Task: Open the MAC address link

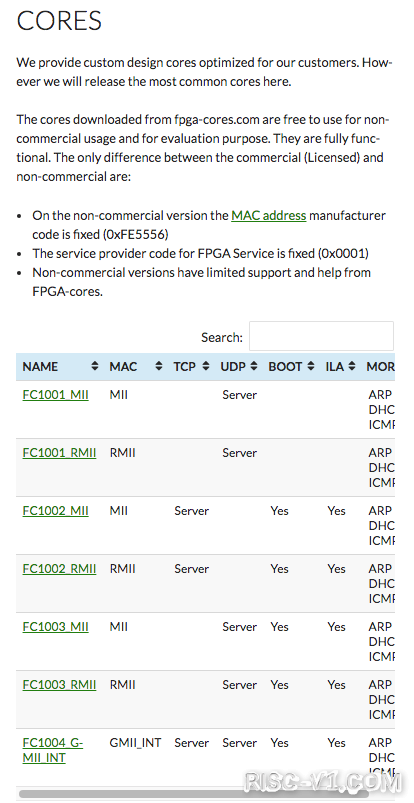Action: pyautogui.click(x=268, y=216)
